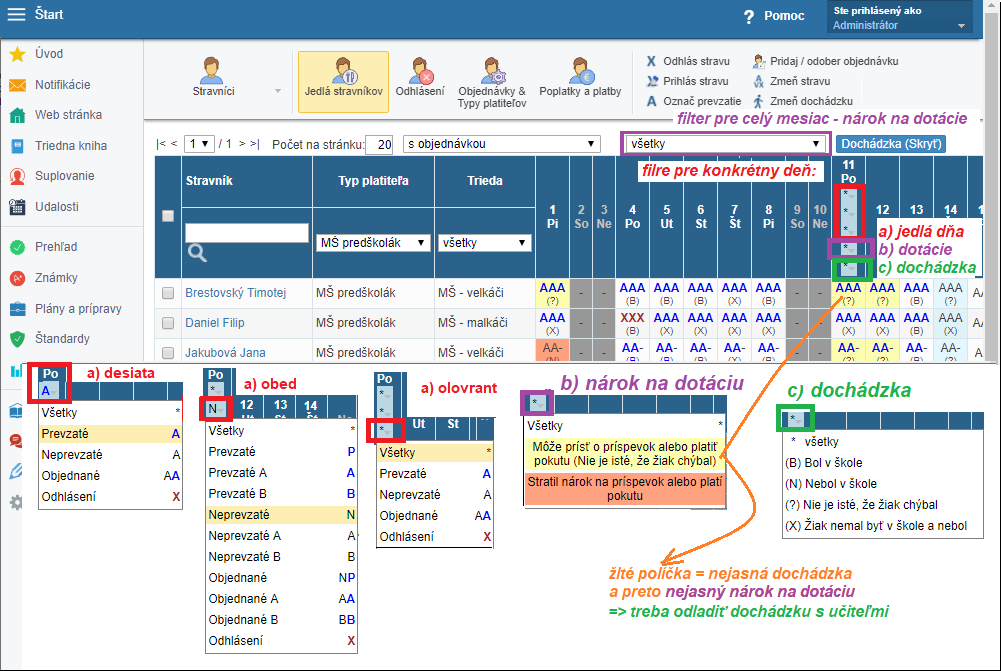This screenshot has width=1001, height=671.
Task: Open the Stravníci toolbar icon
Action: point(211,70)
